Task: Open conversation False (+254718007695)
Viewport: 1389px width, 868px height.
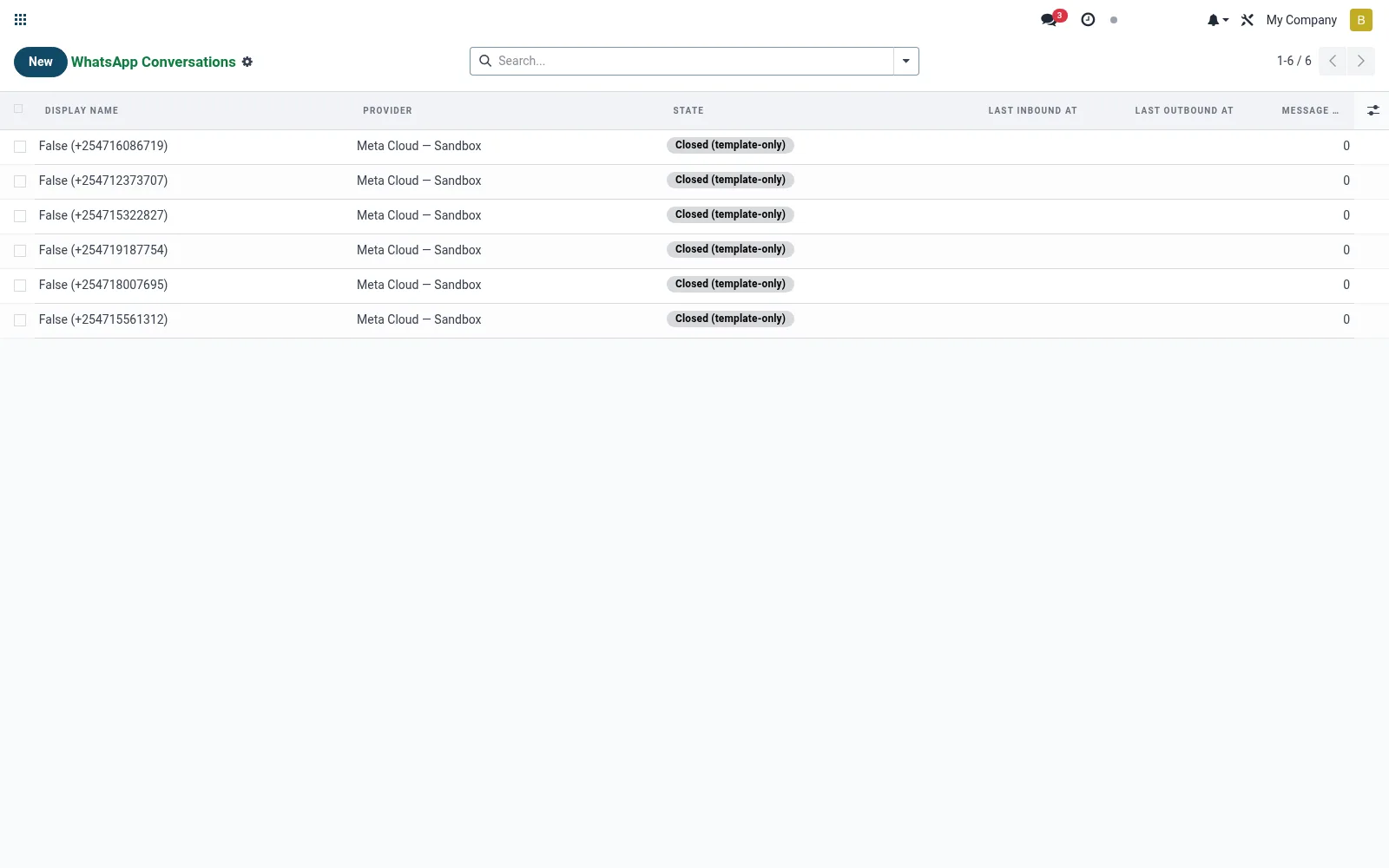Action: tap(103, 285)
